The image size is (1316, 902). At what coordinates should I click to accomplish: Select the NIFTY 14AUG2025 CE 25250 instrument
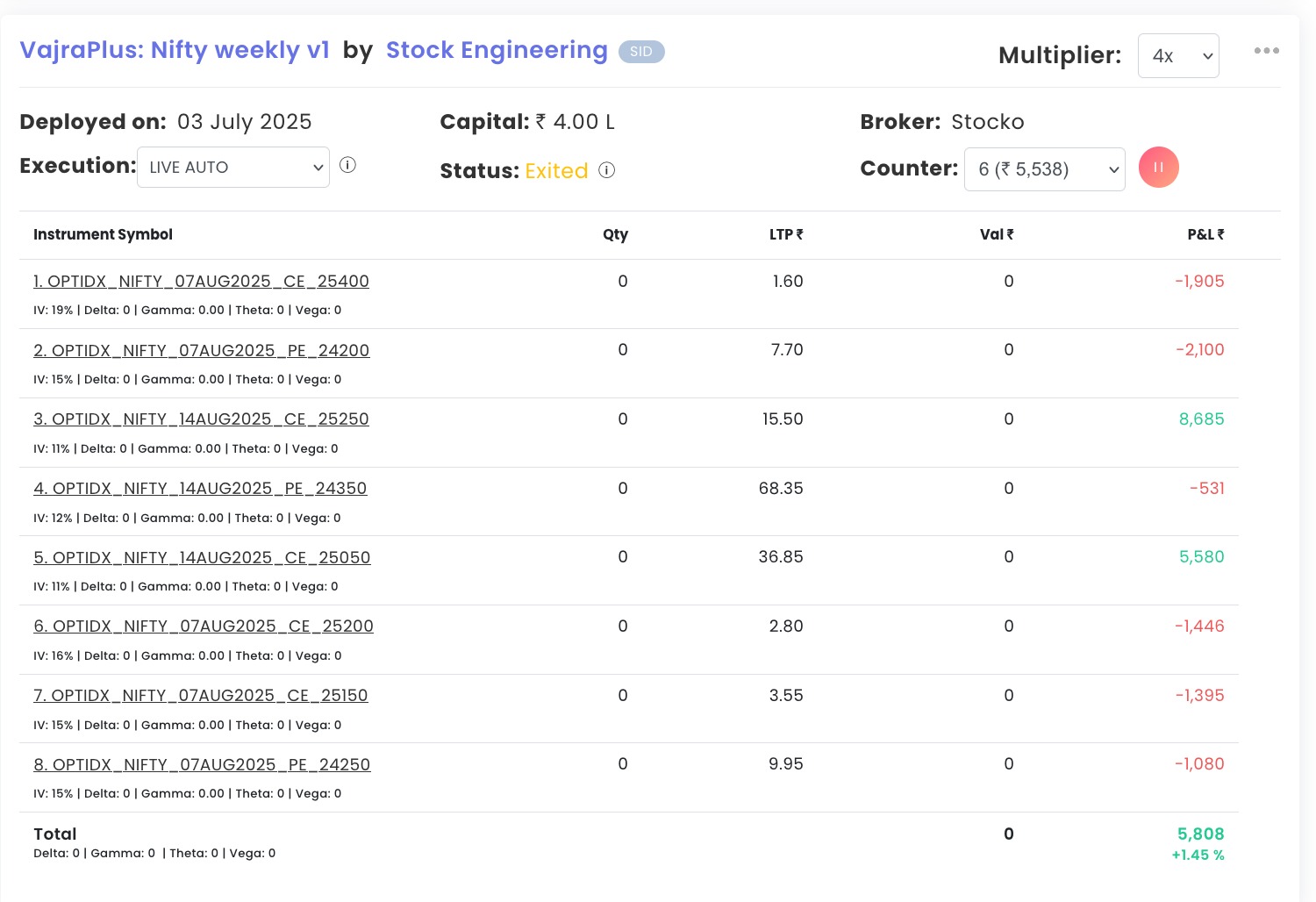[x=201, y=419]
